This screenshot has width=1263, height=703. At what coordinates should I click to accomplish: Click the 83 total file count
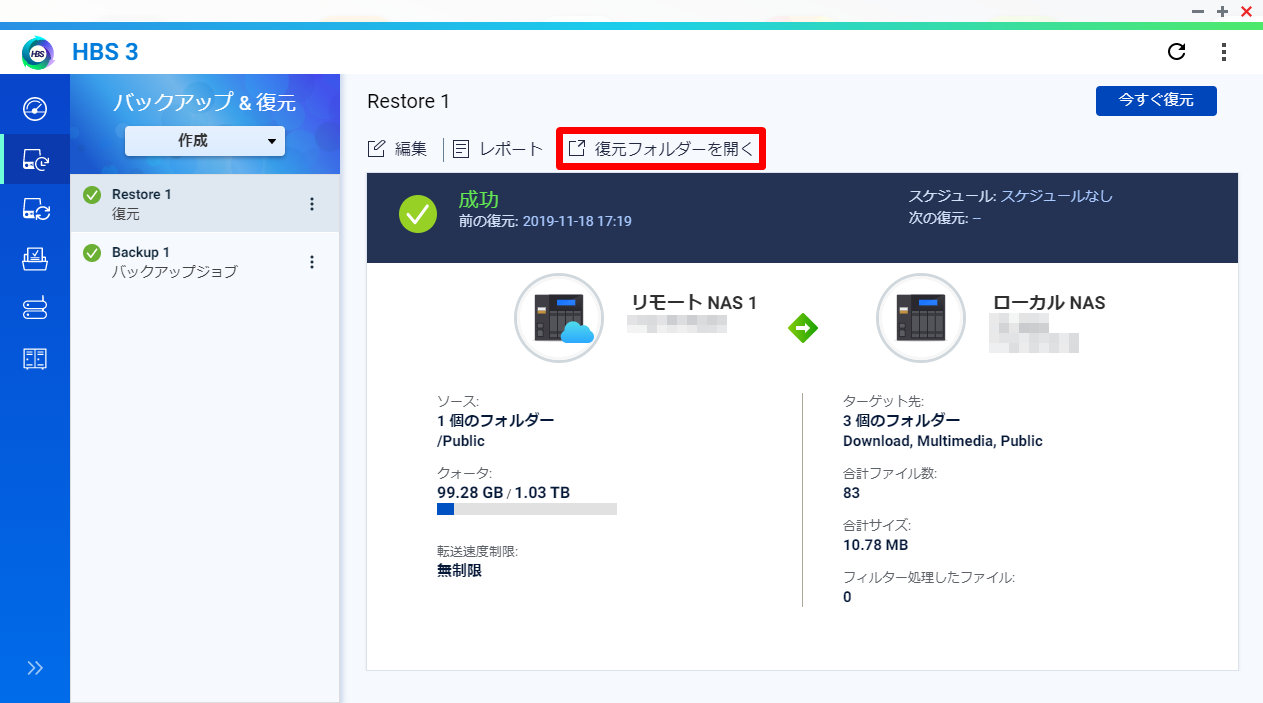tap(852, 493)
